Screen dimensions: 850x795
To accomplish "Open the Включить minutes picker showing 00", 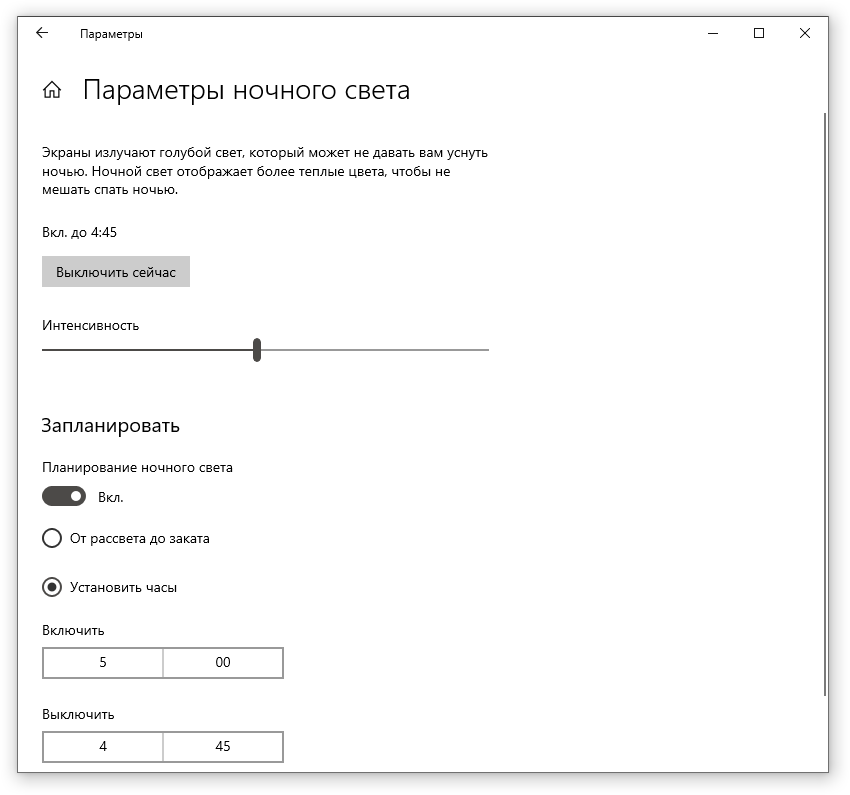I will (x=223, y=663).
